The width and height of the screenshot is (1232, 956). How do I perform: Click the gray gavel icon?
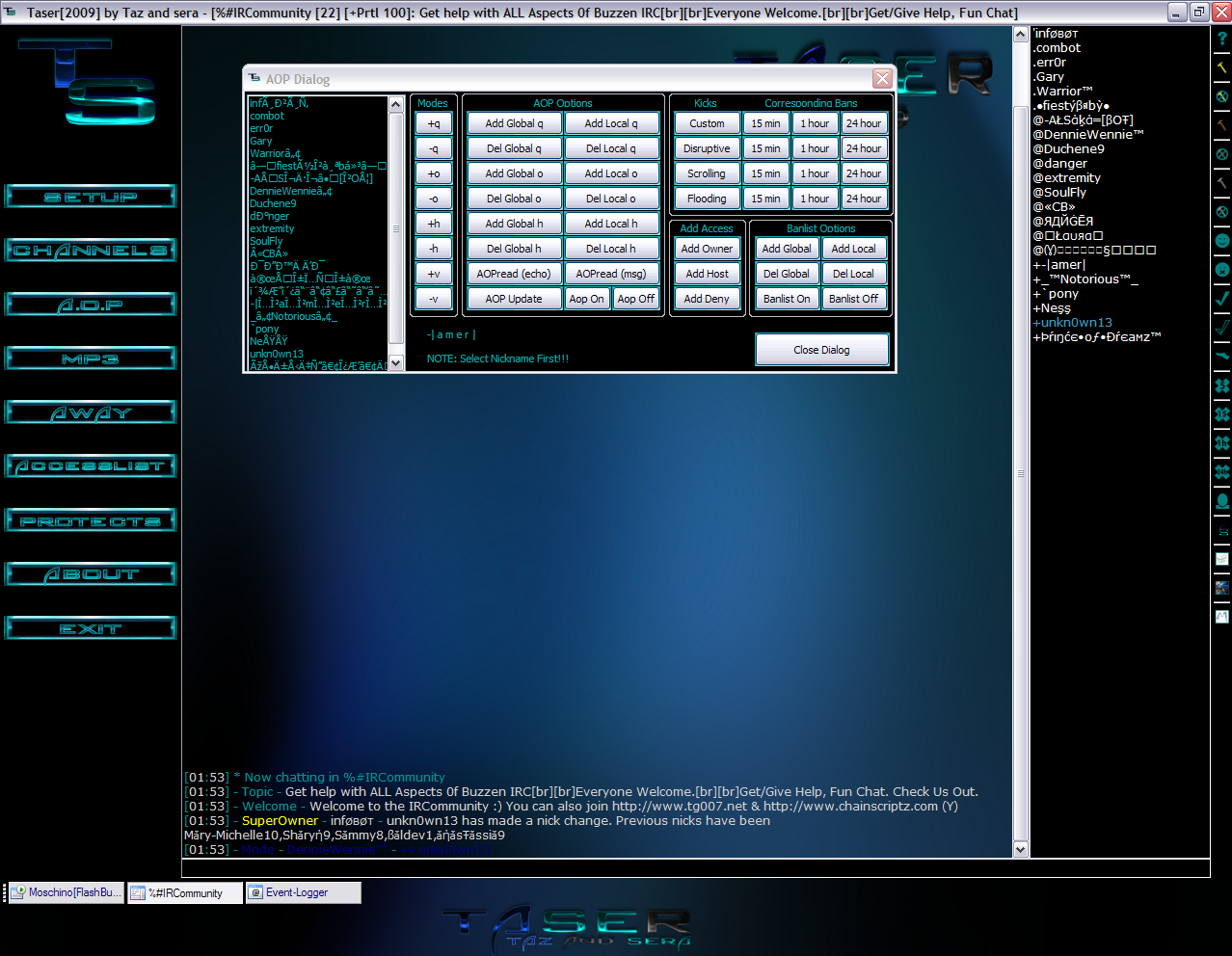click(1221, 183)
